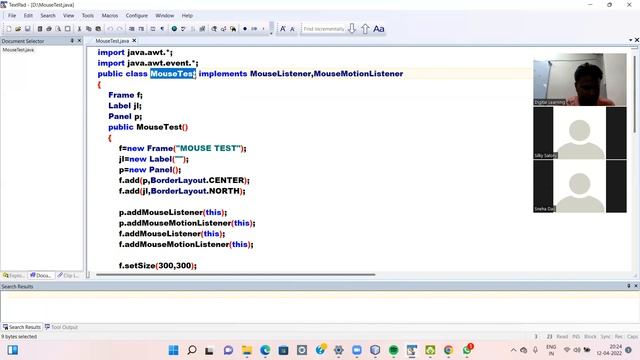Click the highlighted MouseTest class name
This screenshot has width=640, height=360.
[173, 74]
